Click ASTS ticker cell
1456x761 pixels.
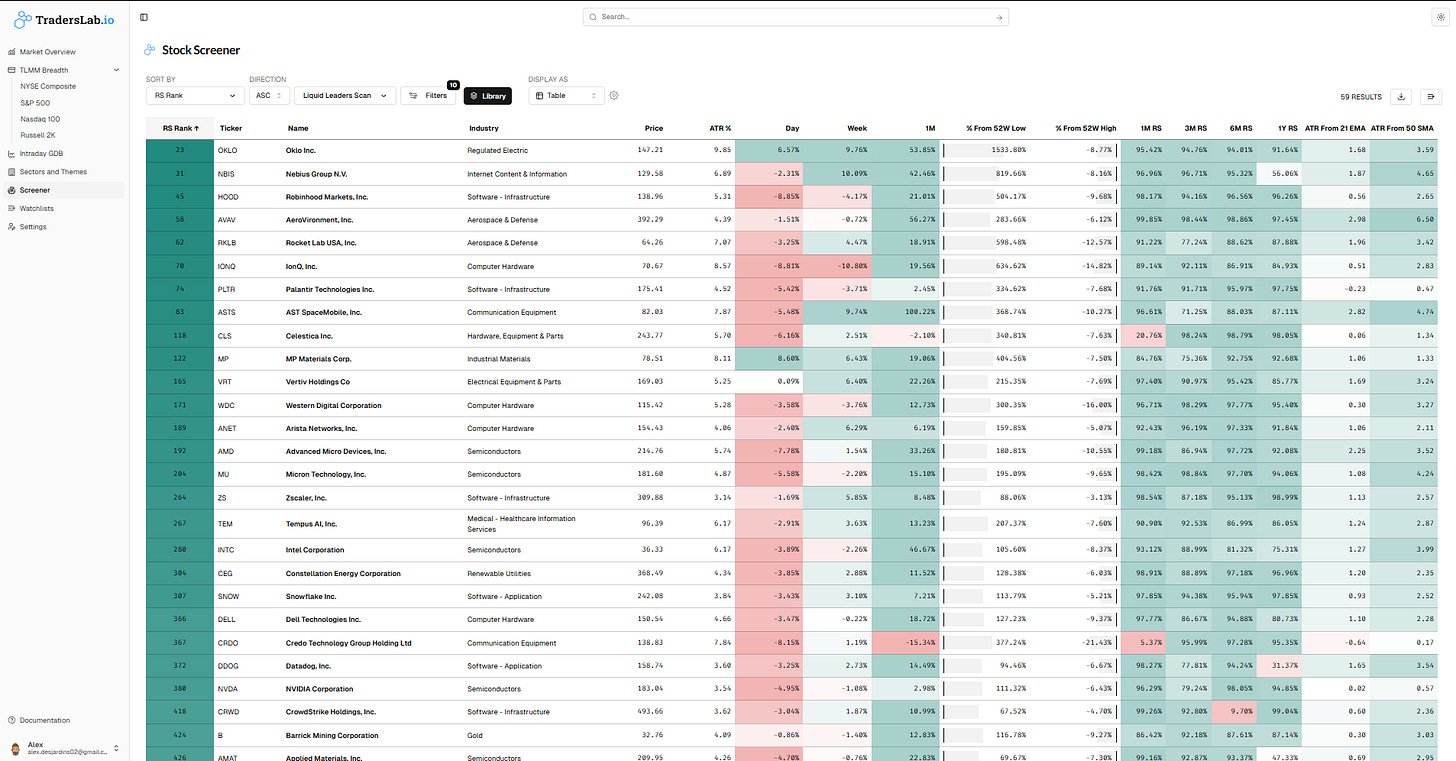[227, 313]
